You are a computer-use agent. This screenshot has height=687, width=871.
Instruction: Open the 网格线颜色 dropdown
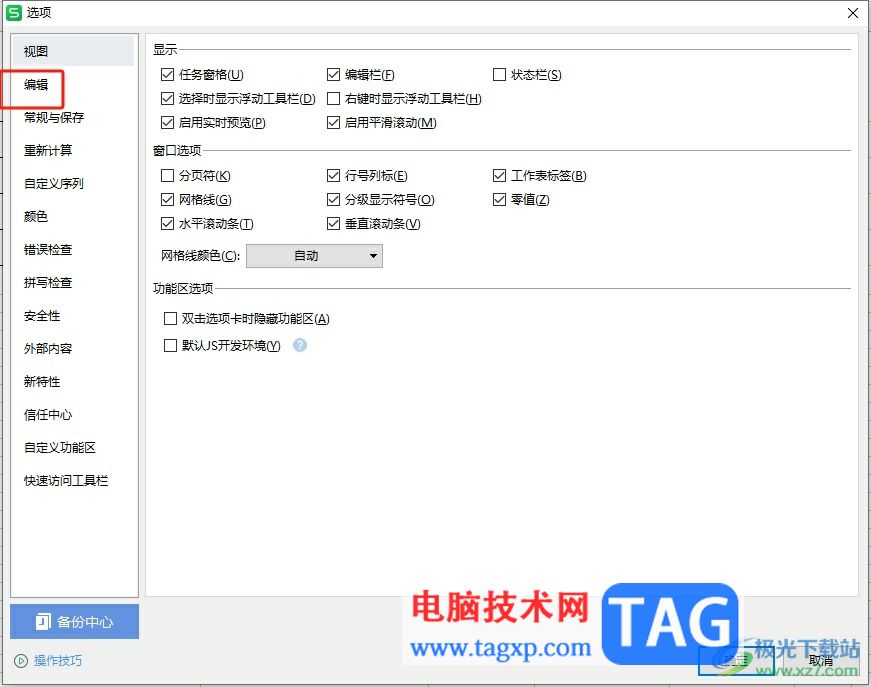(x=314, y=256)
